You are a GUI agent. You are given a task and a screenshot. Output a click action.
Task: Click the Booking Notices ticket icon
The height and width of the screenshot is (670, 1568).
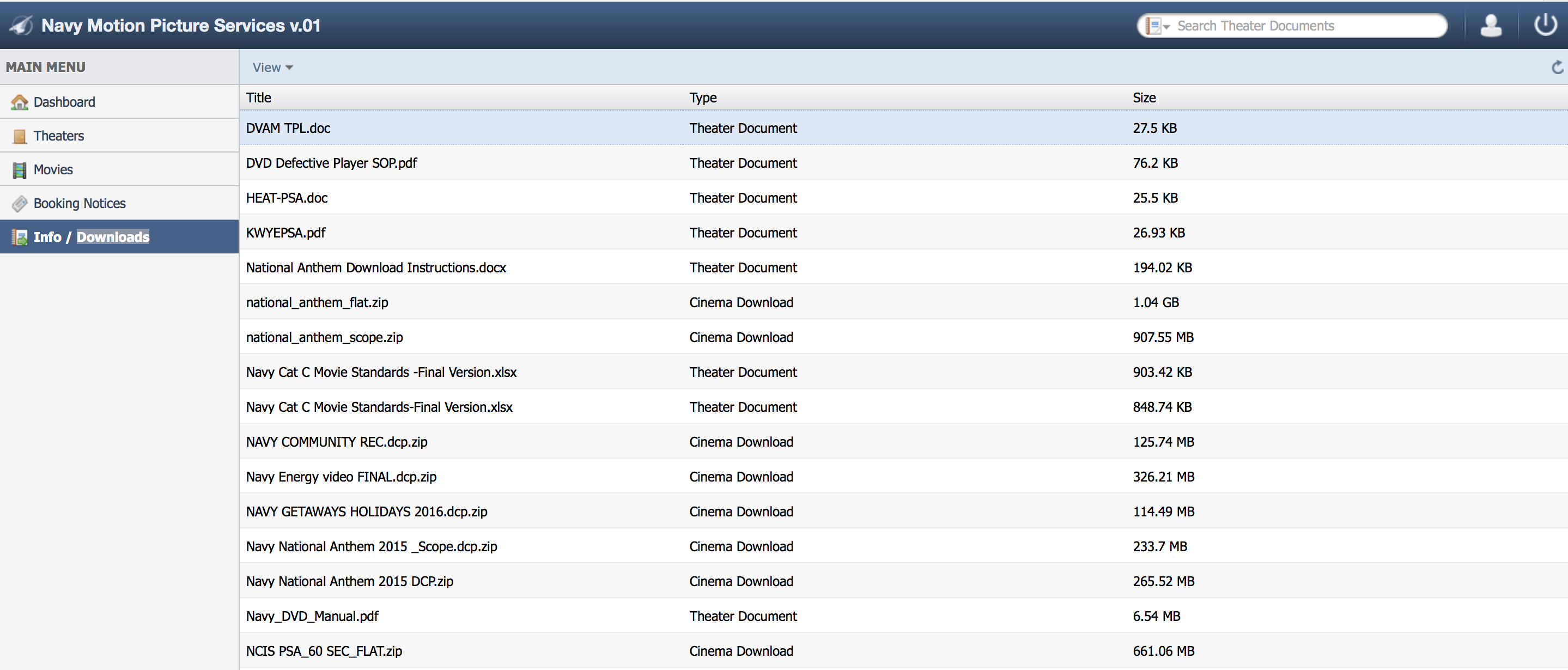pyautogui.click(x=20, y=204)
